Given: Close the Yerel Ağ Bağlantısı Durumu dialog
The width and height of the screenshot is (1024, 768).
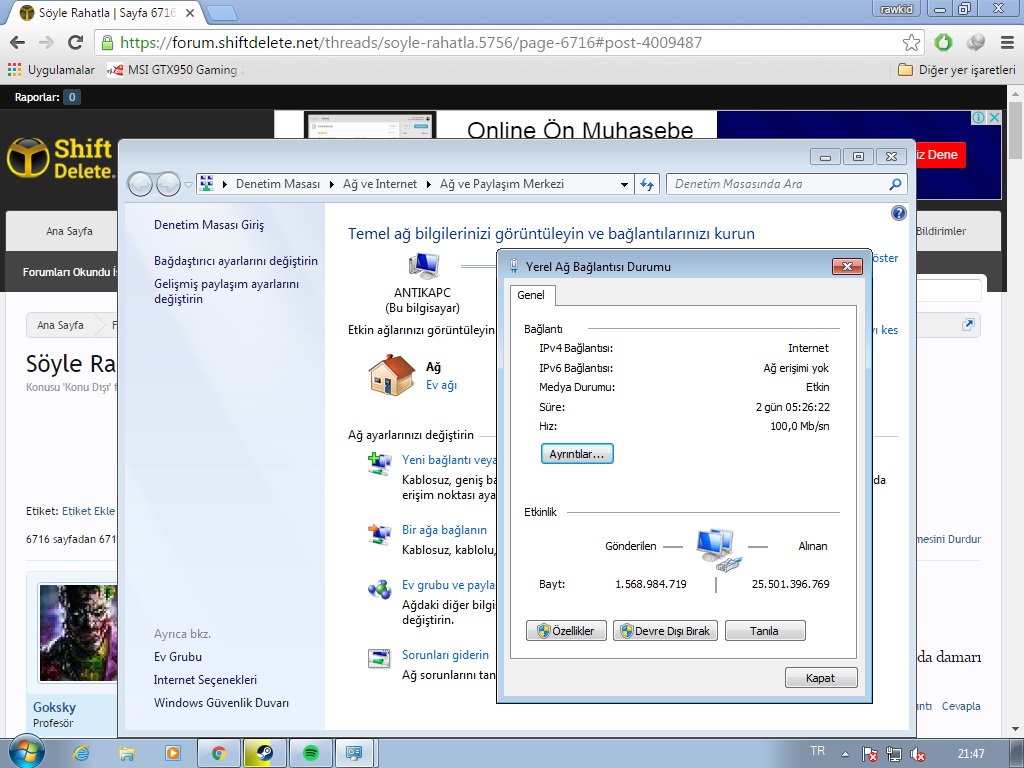Looking at the screenshot, I should [x=847, y=266].
